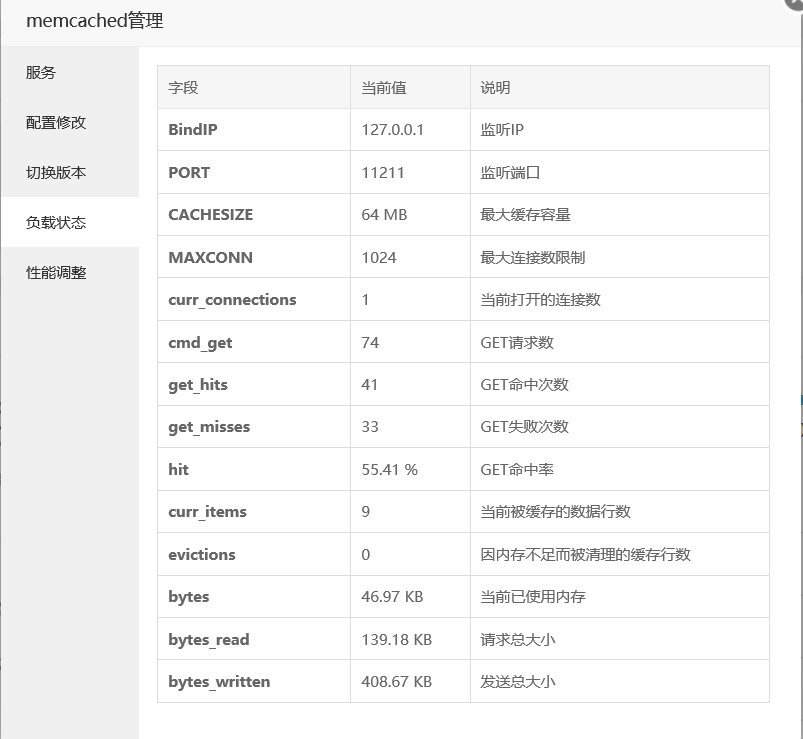Click the 64 MB value
The height and width of the screenshot is (739, 803).
(x=384, y=215)
